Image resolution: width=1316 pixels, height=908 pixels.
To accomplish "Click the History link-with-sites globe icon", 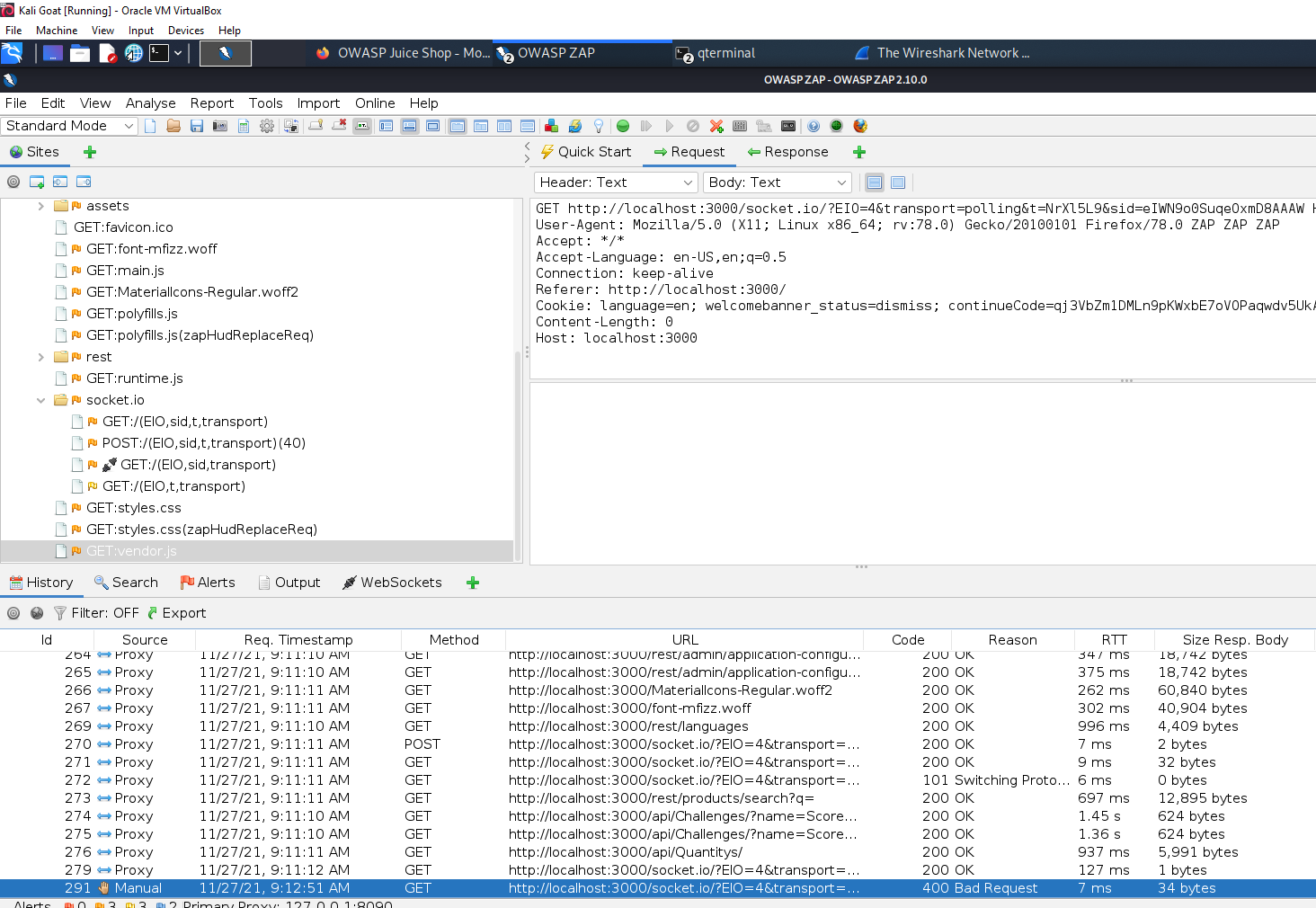I will (37, 613).
